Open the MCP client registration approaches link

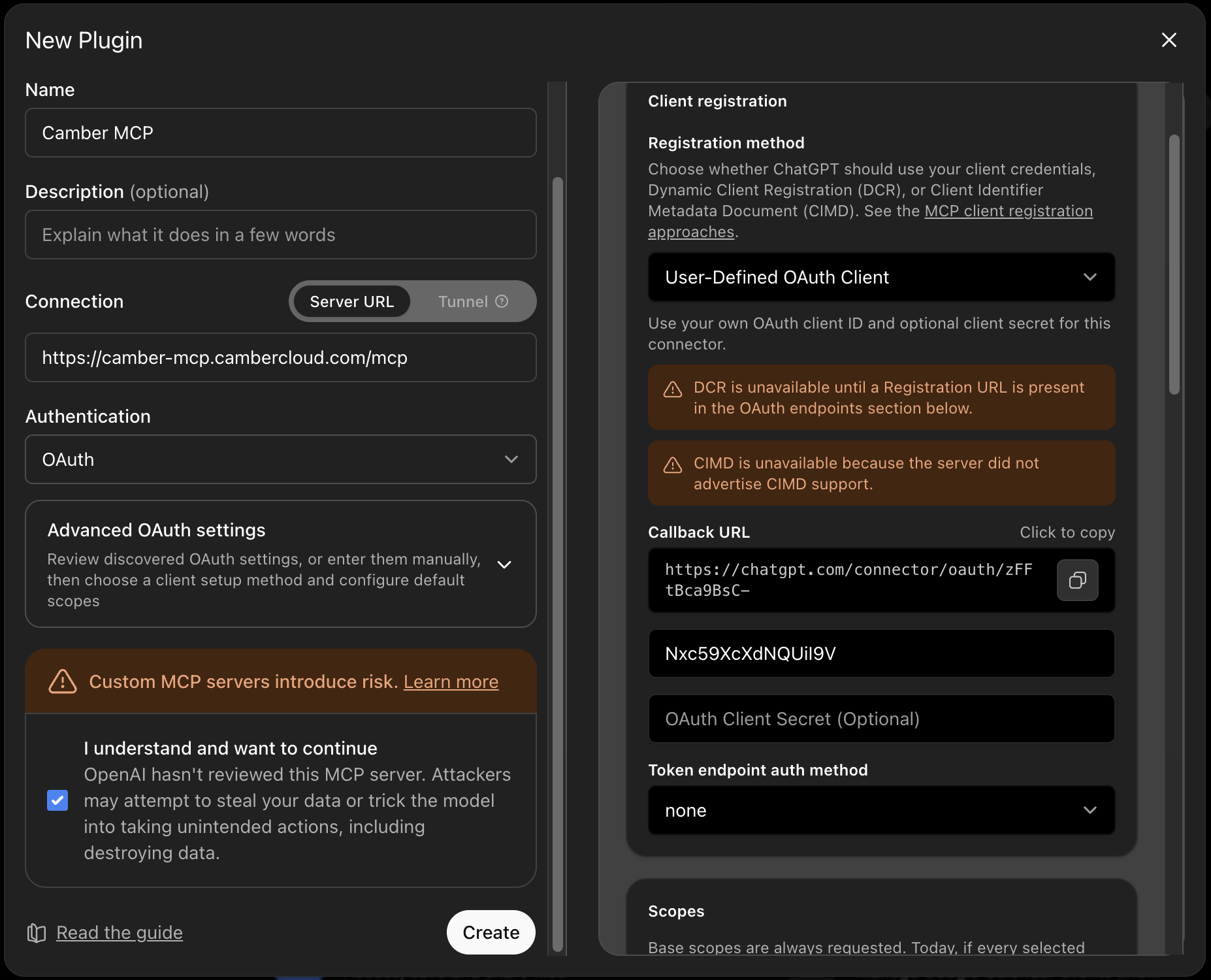click(1009, 211)
